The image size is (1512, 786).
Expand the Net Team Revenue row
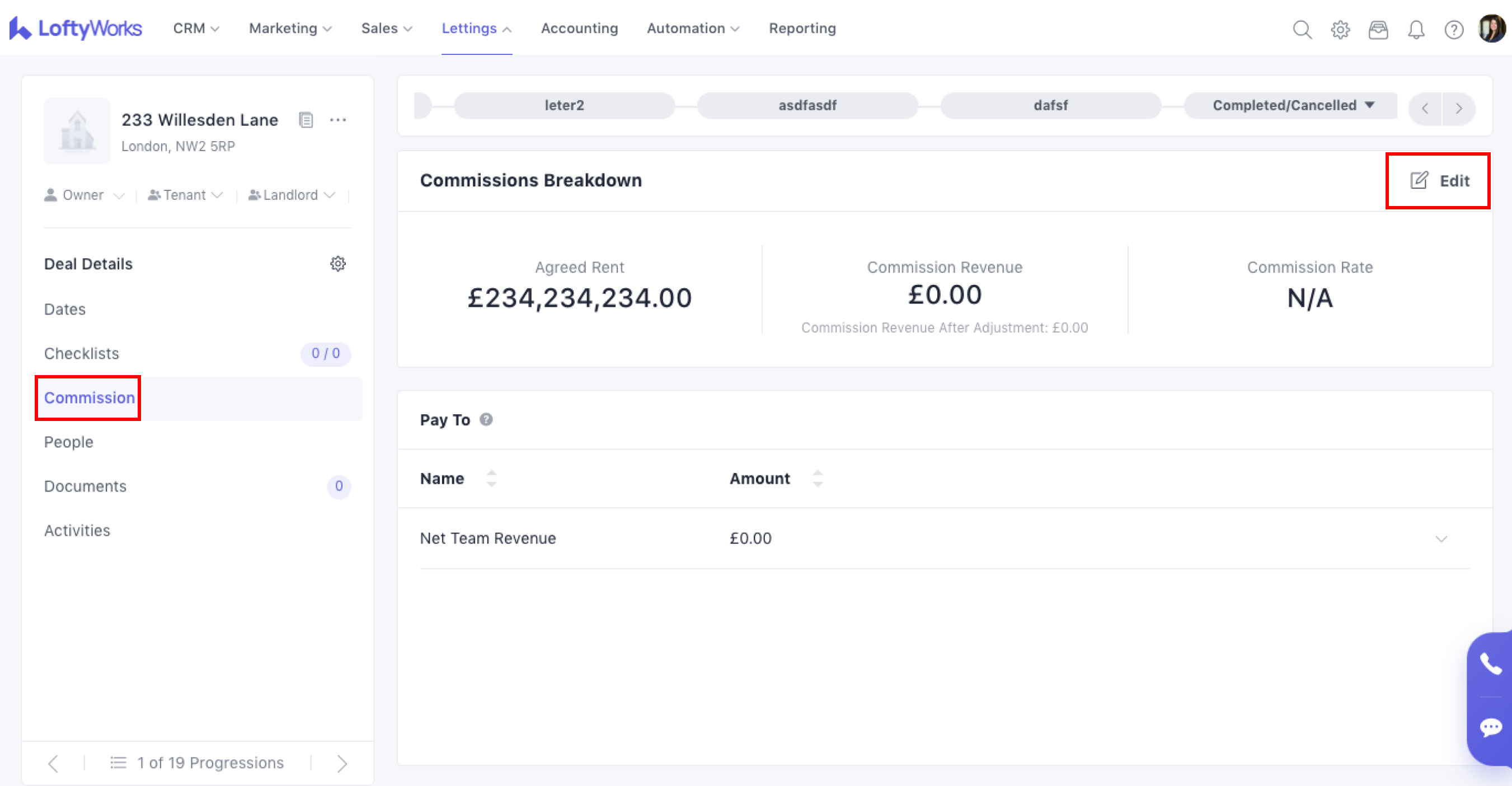tap(1441, 539)
